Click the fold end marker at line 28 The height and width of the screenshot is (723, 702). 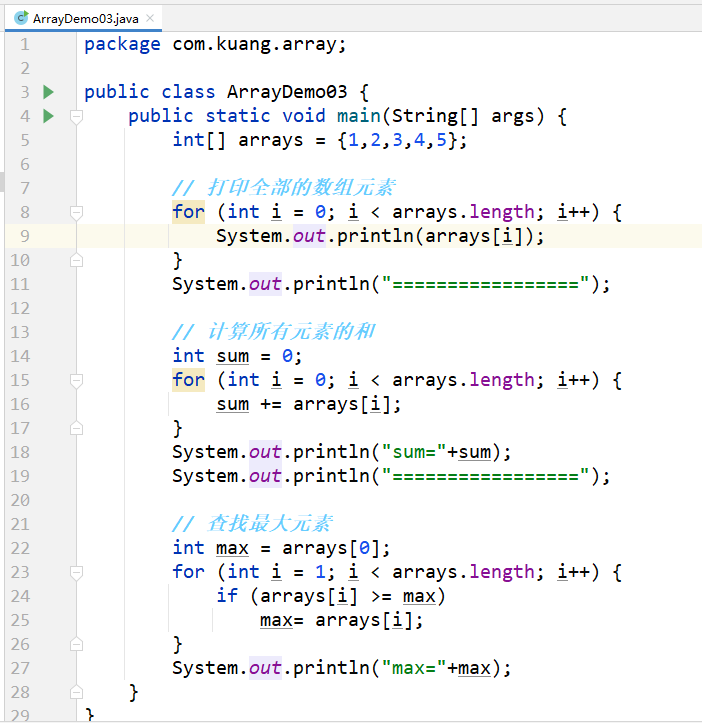[77, 692]
